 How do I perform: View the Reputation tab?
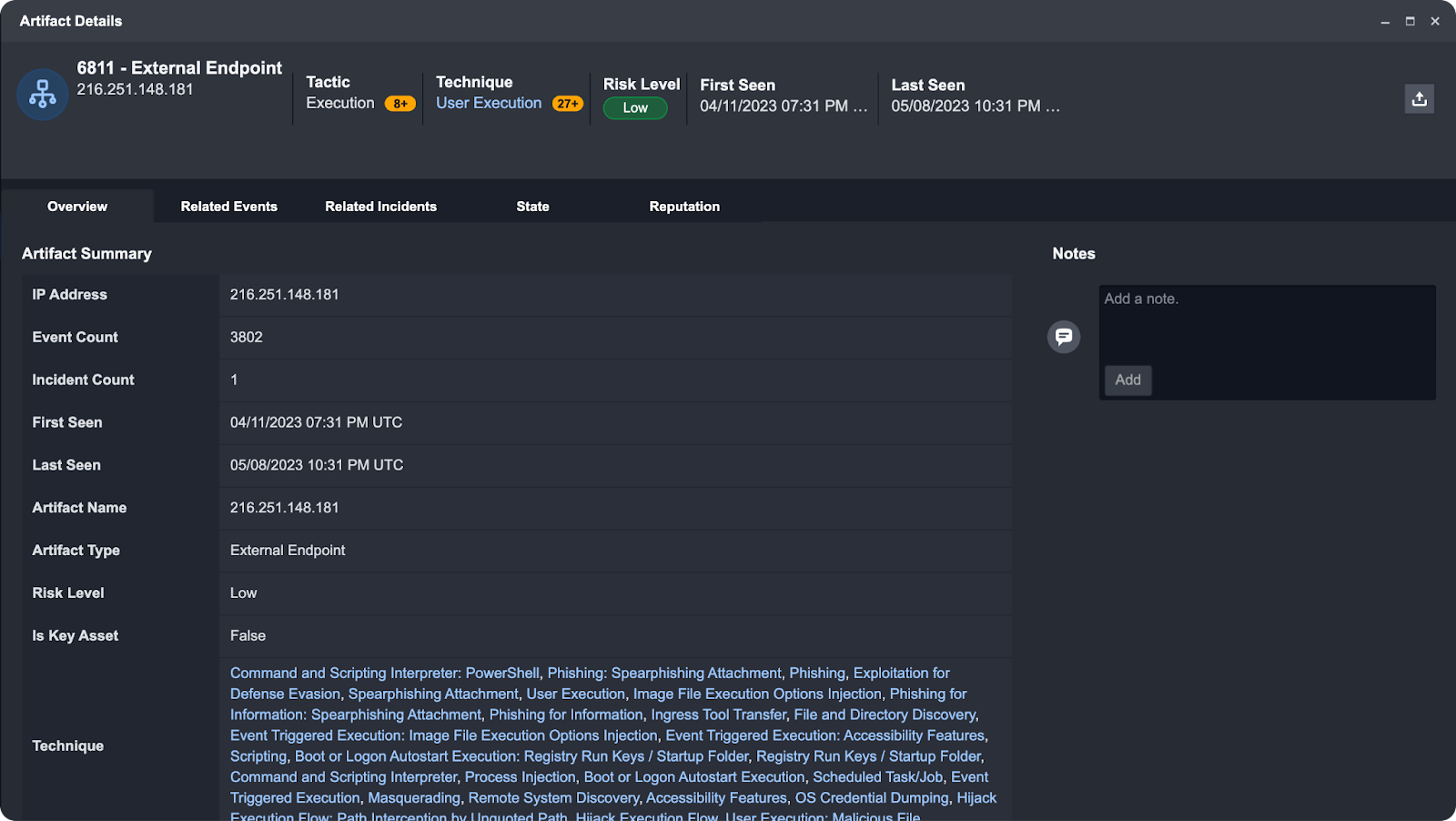point(684,207)
